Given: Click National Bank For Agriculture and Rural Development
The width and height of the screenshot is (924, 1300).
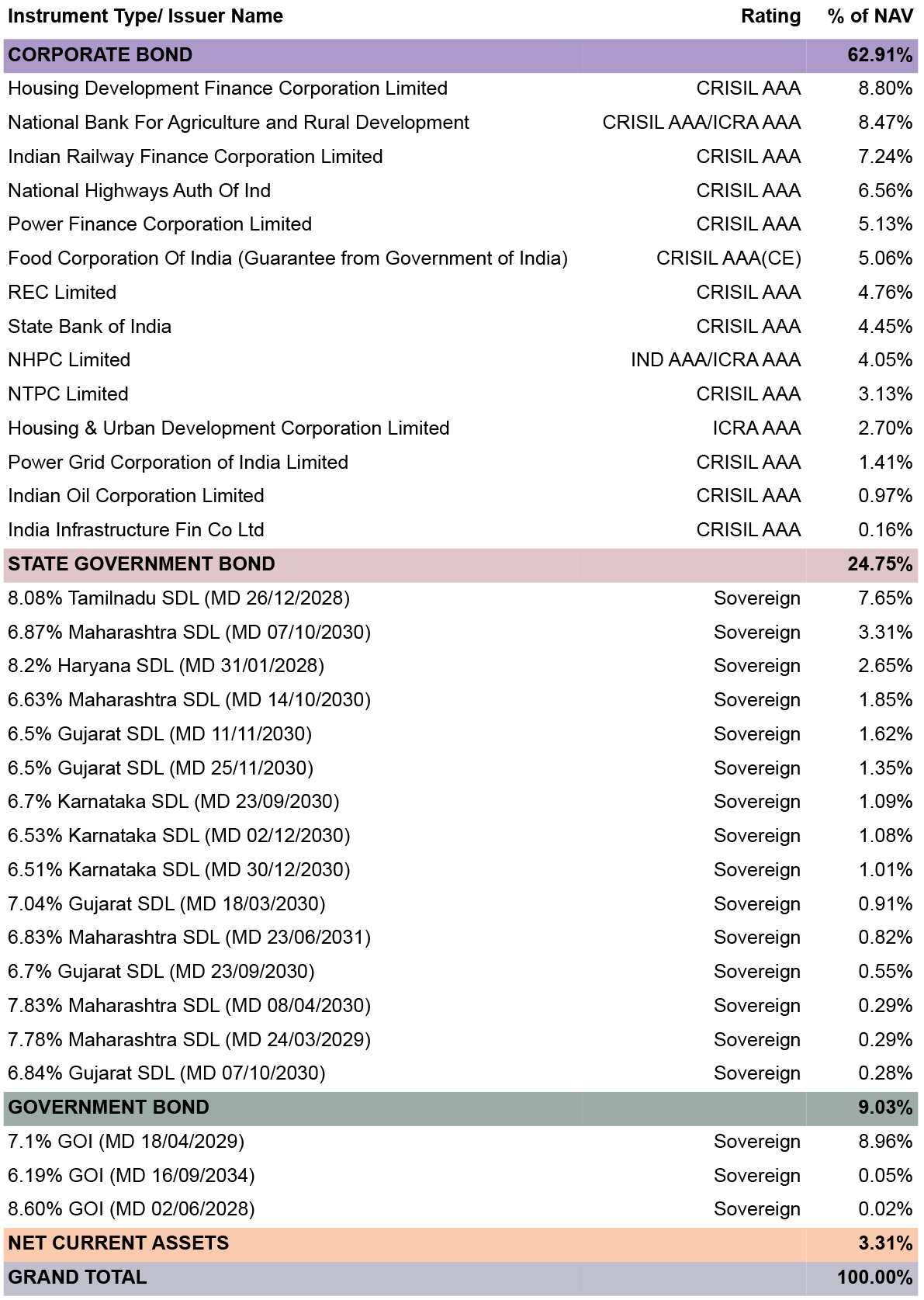Looking at the screenshot, I should coord(238,123).
